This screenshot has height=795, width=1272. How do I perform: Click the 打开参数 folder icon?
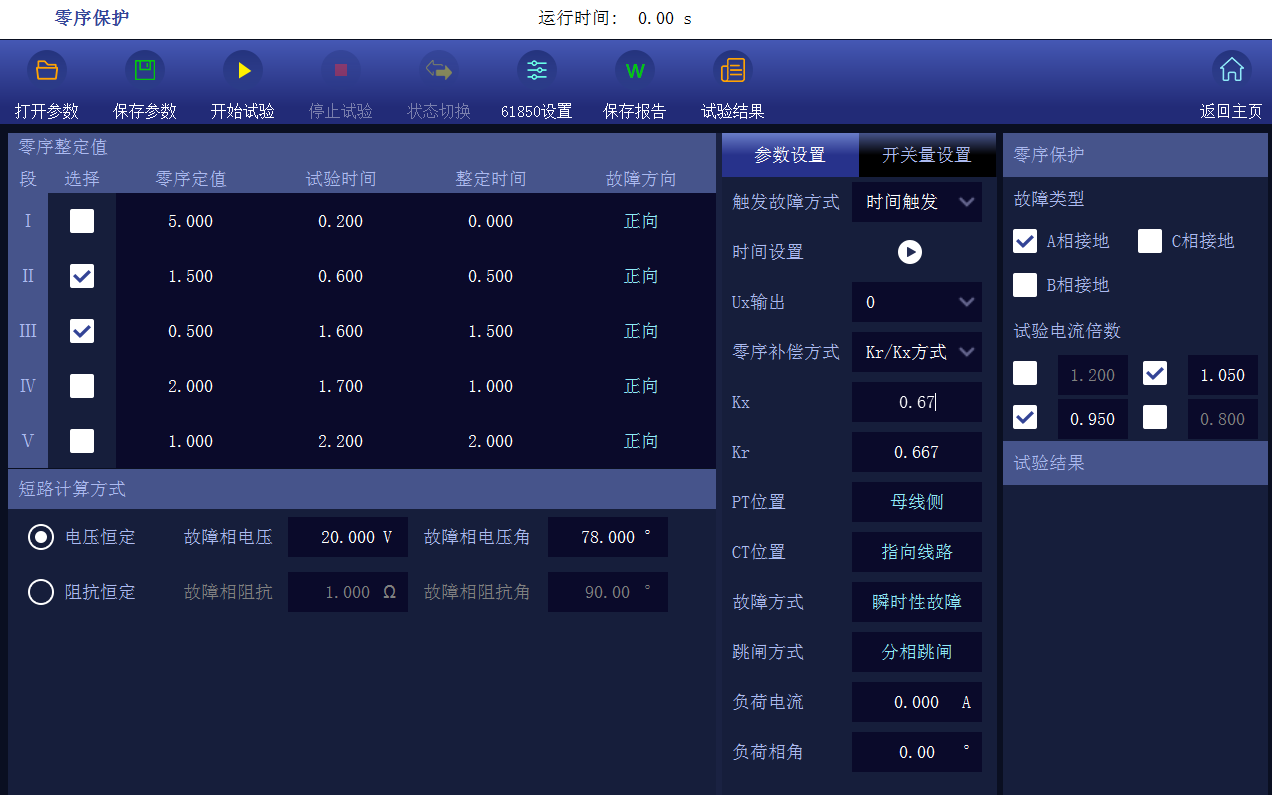[x=47, y=70]
